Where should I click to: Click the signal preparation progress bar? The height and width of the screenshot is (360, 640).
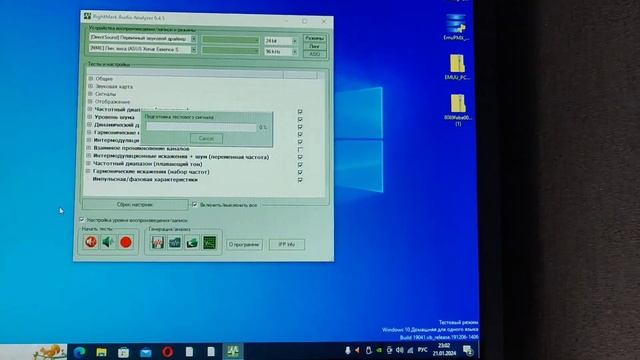tap(202, 127)
